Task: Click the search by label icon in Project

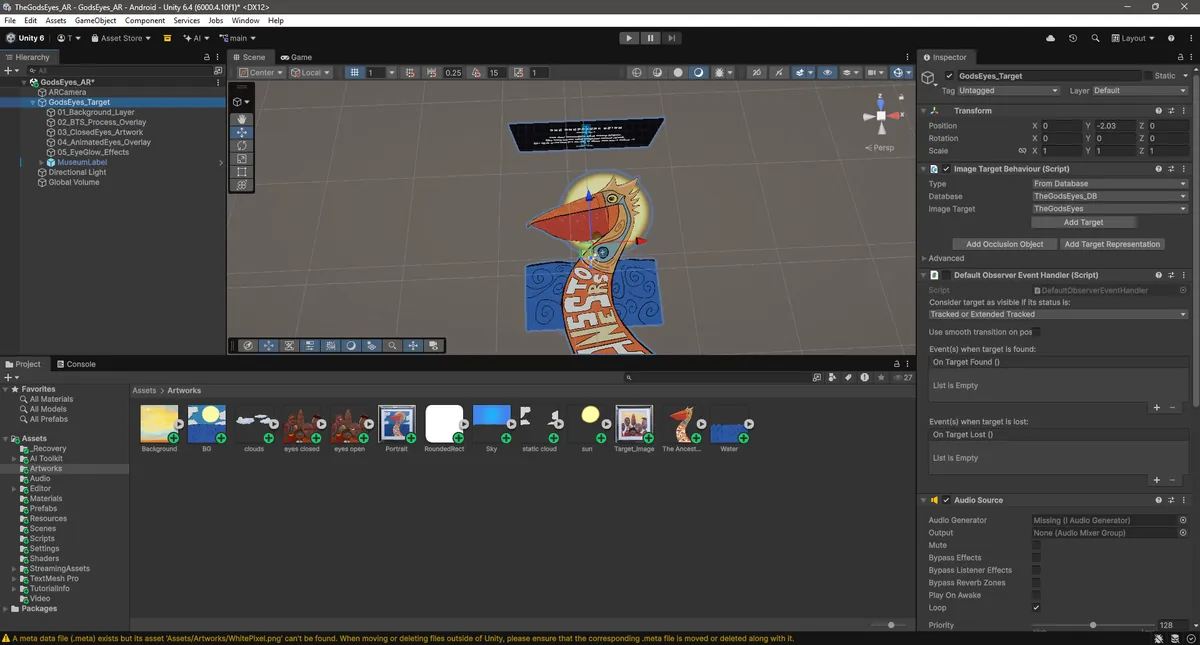Action: (849, 378)
